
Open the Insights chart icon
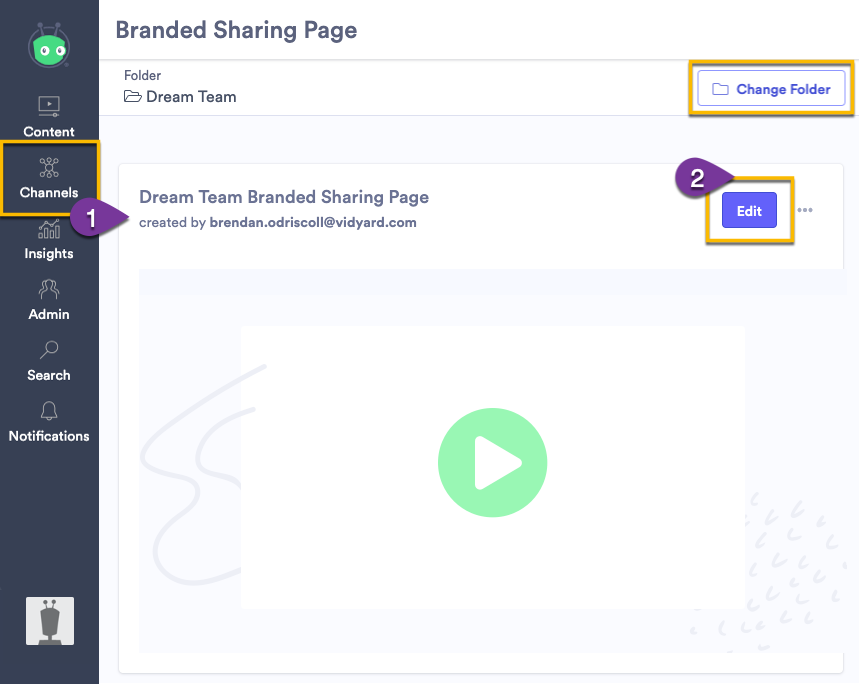click(x=49, y=229)
